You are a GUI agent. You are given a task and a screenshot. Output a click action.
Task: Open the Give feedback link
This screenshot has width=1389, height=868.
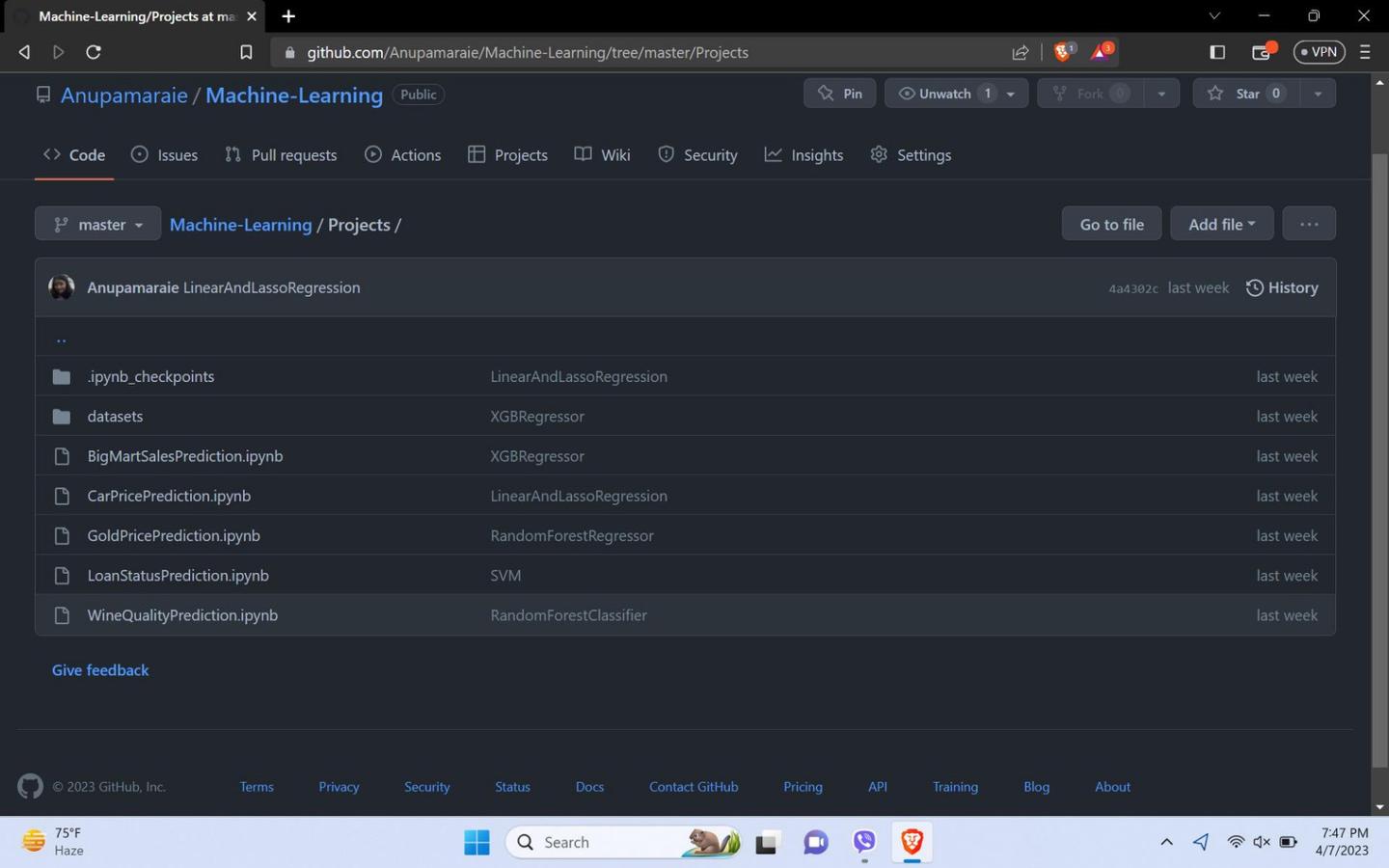point(100,670)
